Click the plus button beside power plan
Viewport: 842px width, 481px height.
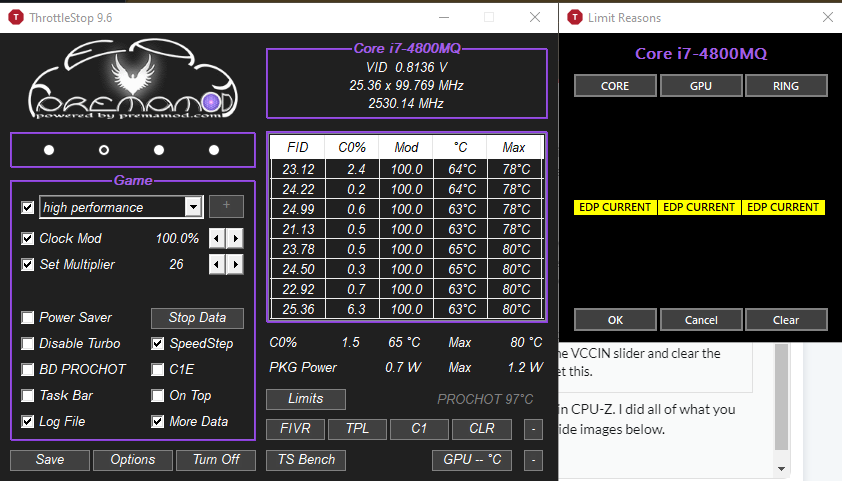click(226, 206)
